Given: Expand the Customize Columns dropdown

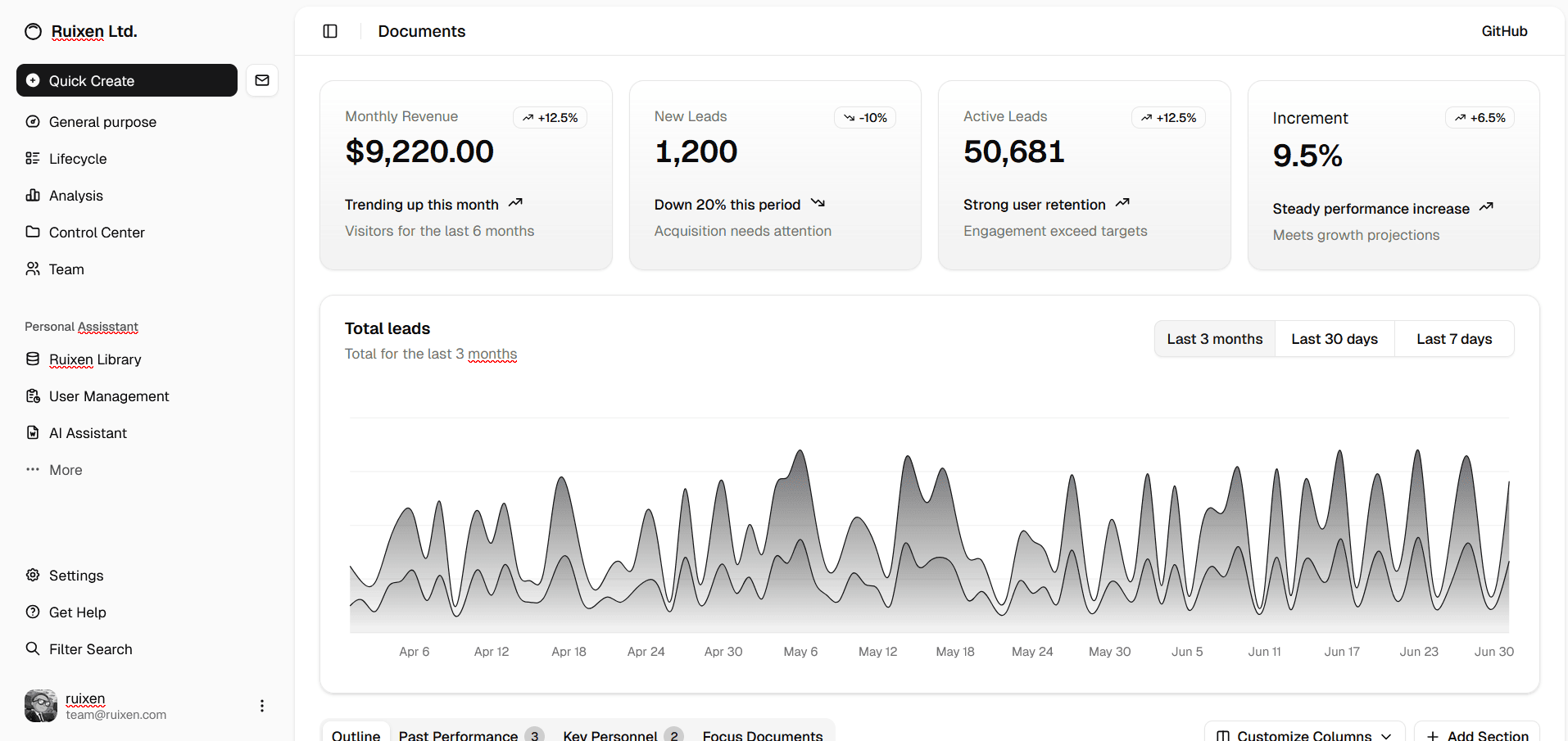Looking at the screenshot, I should pos(1304,734).
